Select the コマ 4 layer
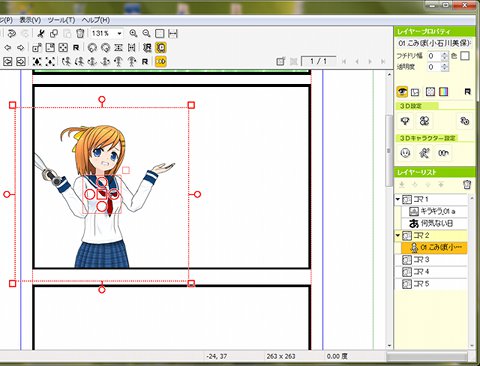Viewport: 480px width, 366px height. [x=431, y=272]
